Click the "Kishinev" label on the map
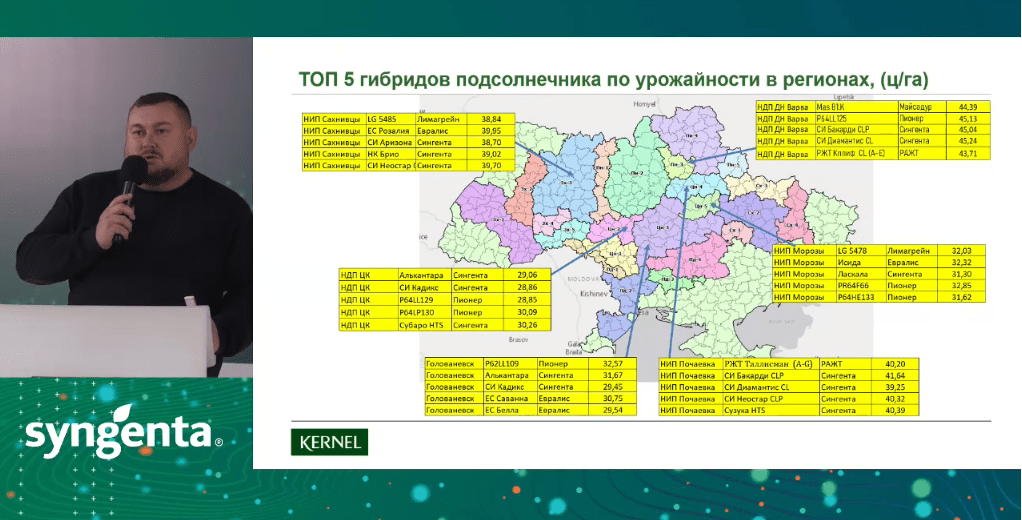This screenshot has width=1022, height=520. (593, 294)
